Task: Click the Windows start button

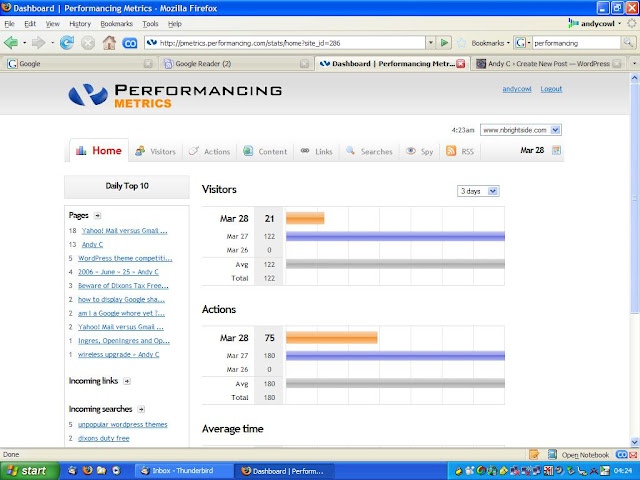Action: pos(30,471)
